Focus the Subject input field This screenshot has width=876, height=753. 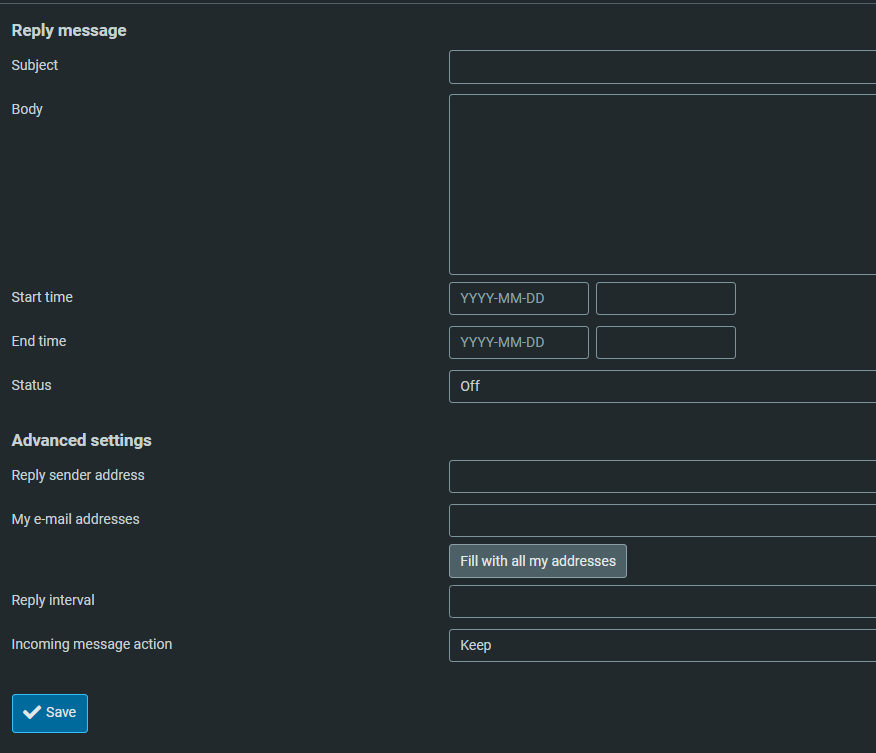point(662,67)
